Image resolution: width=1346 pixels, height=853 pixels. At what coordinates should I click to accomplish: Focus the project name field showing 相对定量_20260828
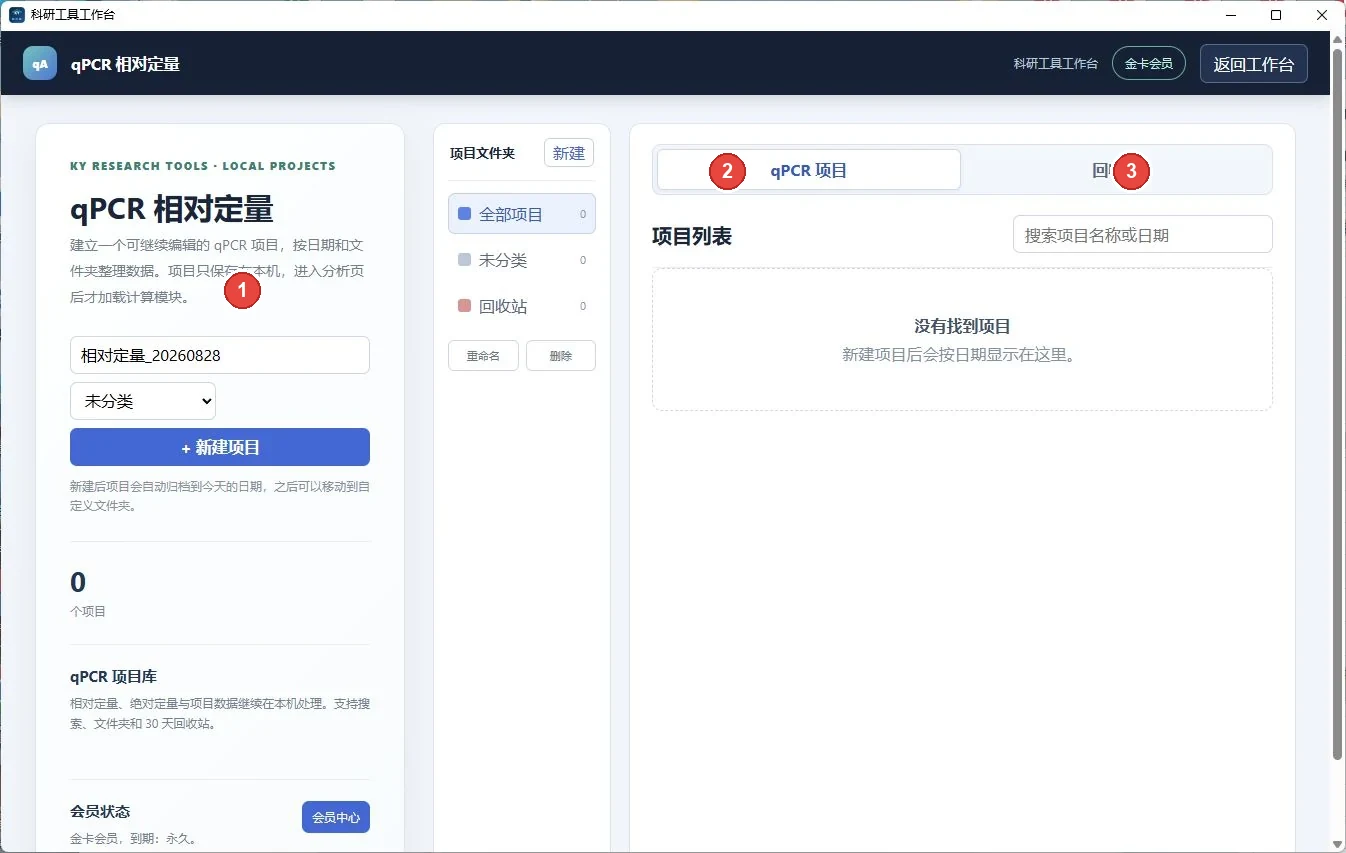[220, 355]
